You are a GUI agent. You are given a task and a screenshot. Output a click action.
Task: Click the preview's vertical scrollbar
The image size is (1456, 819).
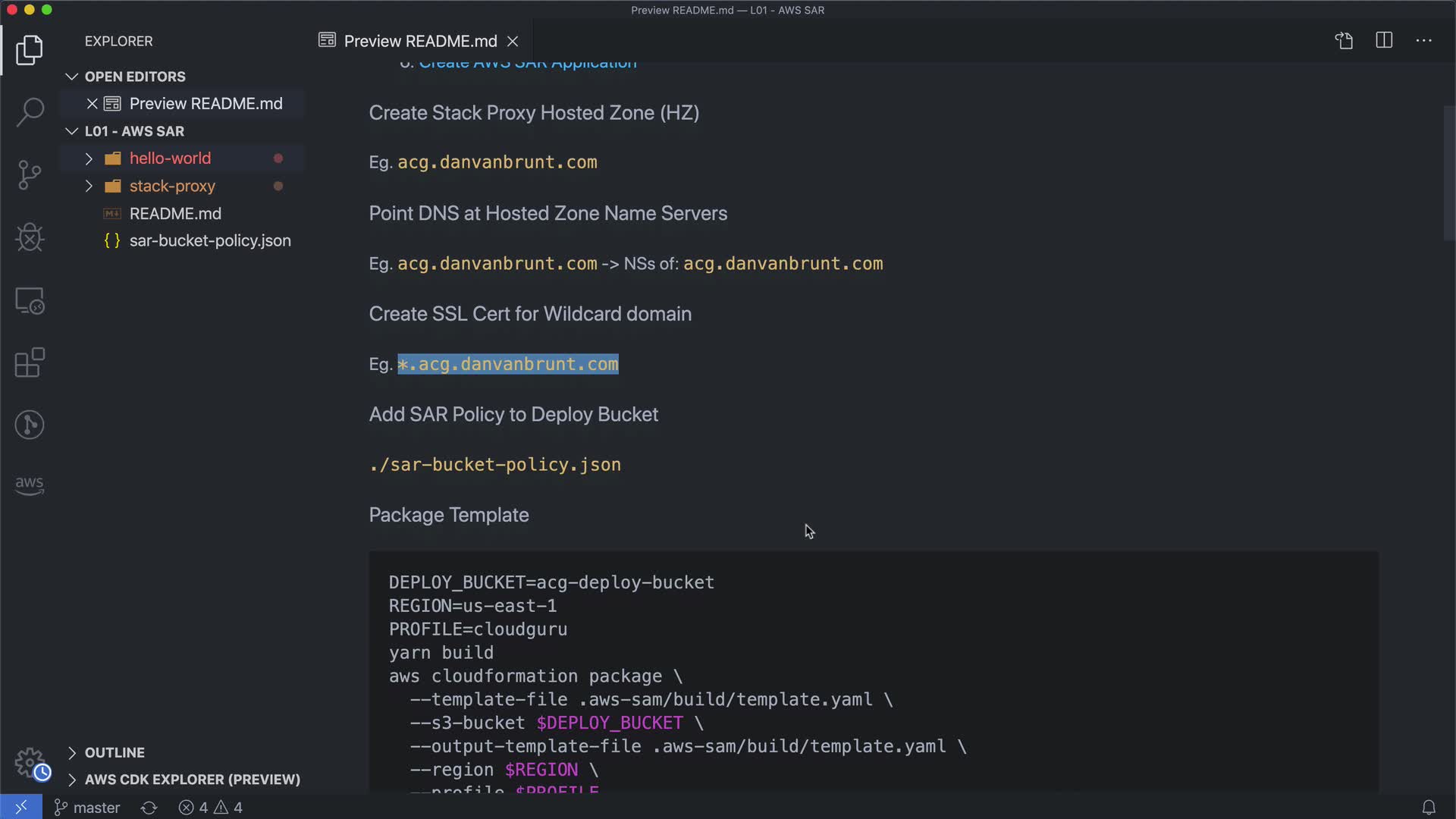coord(1448,174)
